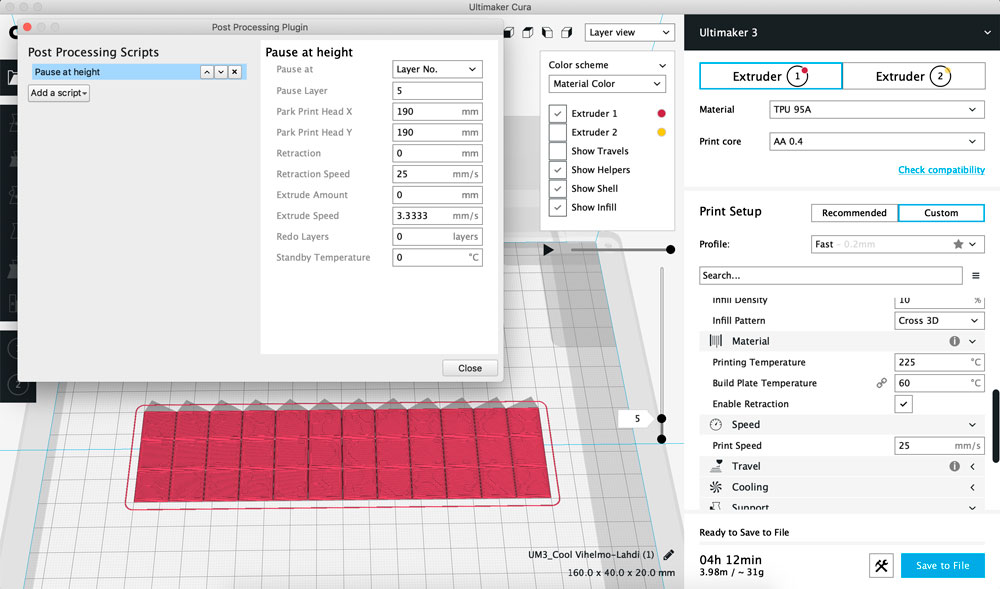Expand the Travel settings section chevron
The height and width of the screenshot is (589, 1000).
(x=972, y=466)
